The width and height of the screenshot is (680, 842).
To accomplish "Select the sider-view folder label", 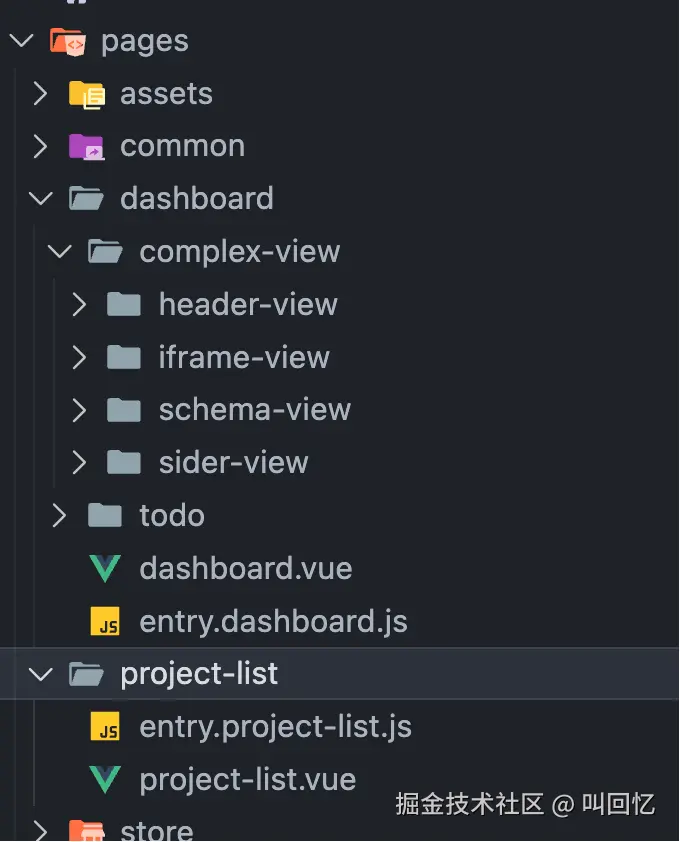I will click(233, 463).
